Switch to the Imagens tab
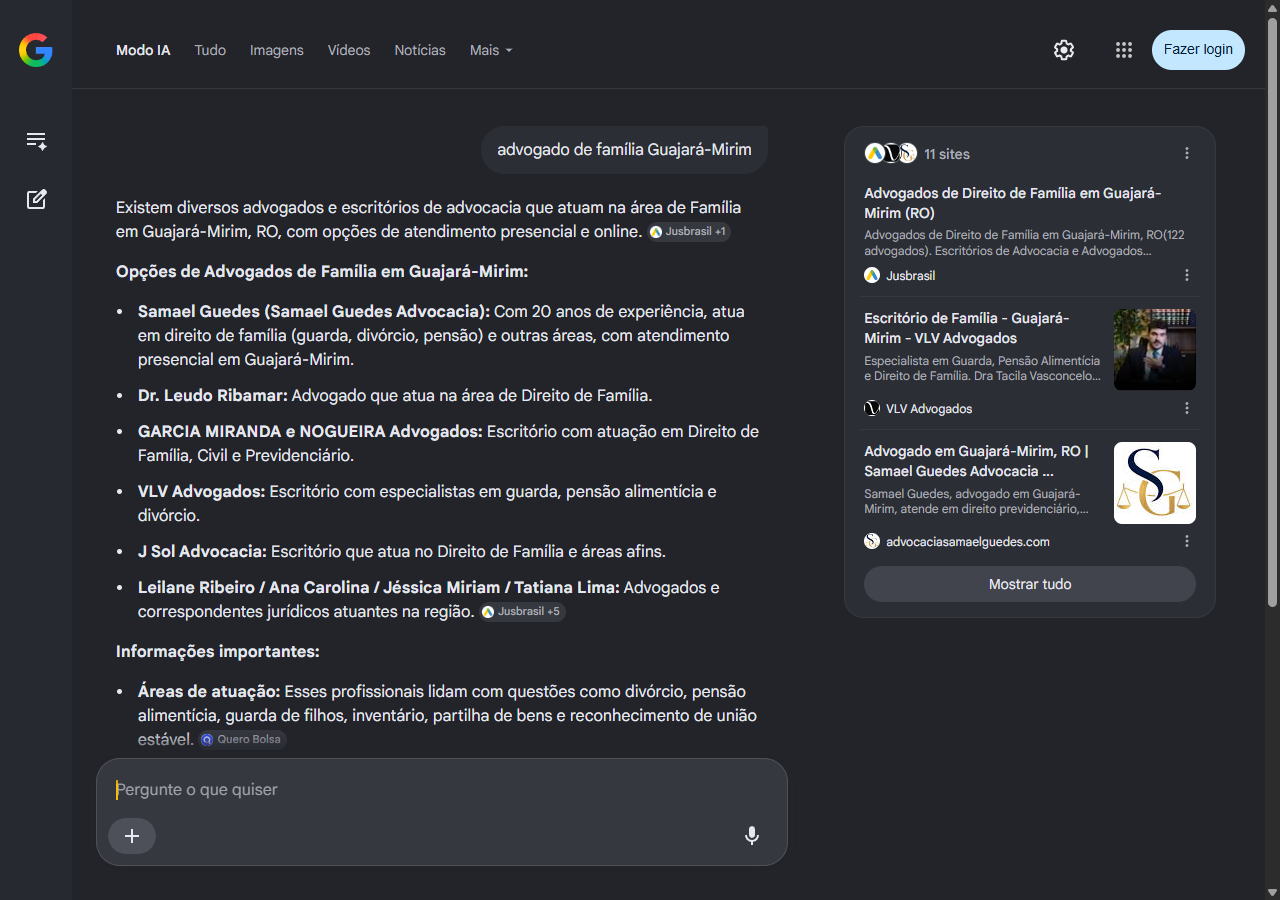1280x900 pixels. (x=277, y=50)
